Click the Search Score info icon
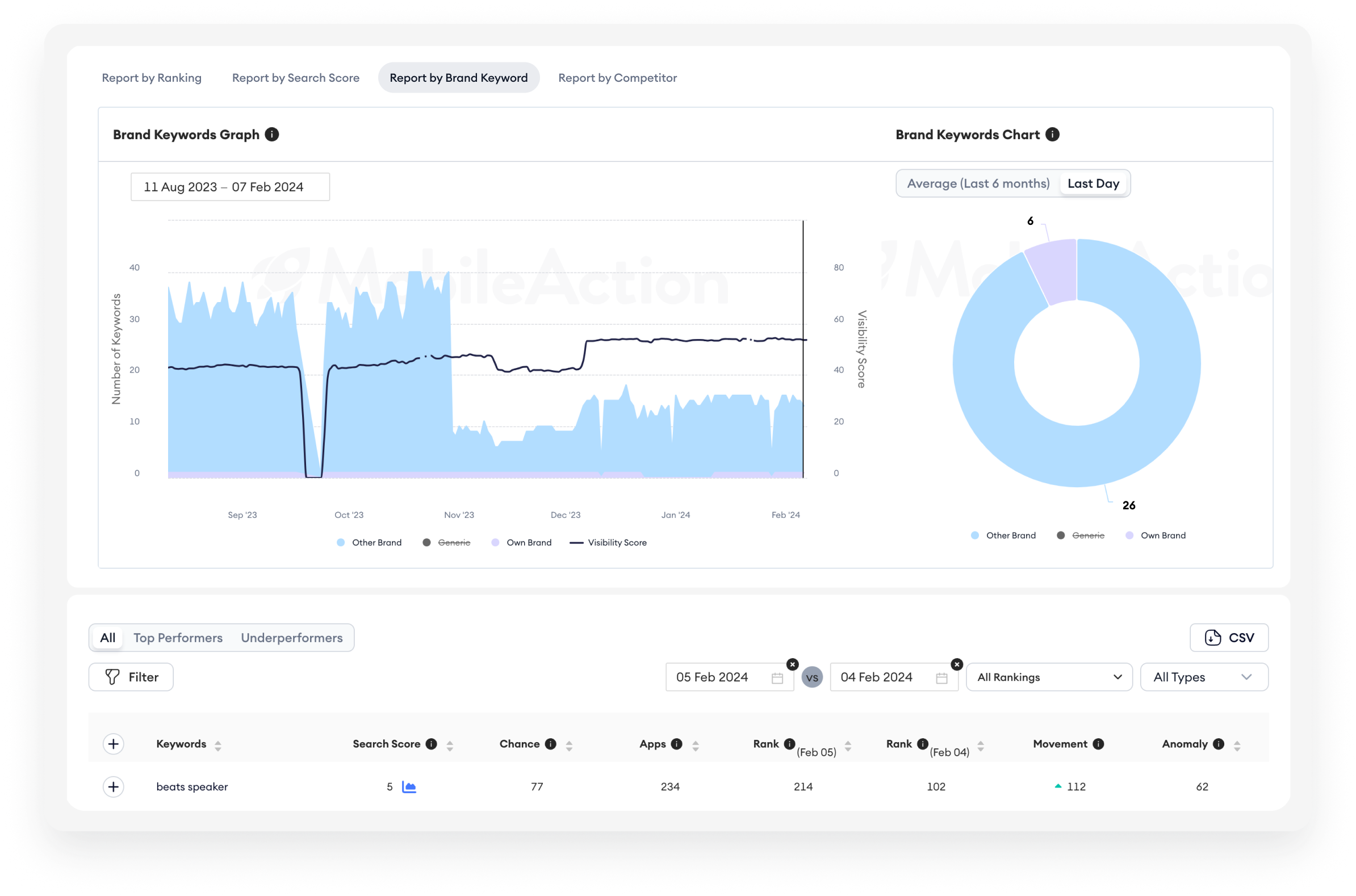This screenshot has height=896, width=1356. [x=432, y=744]
